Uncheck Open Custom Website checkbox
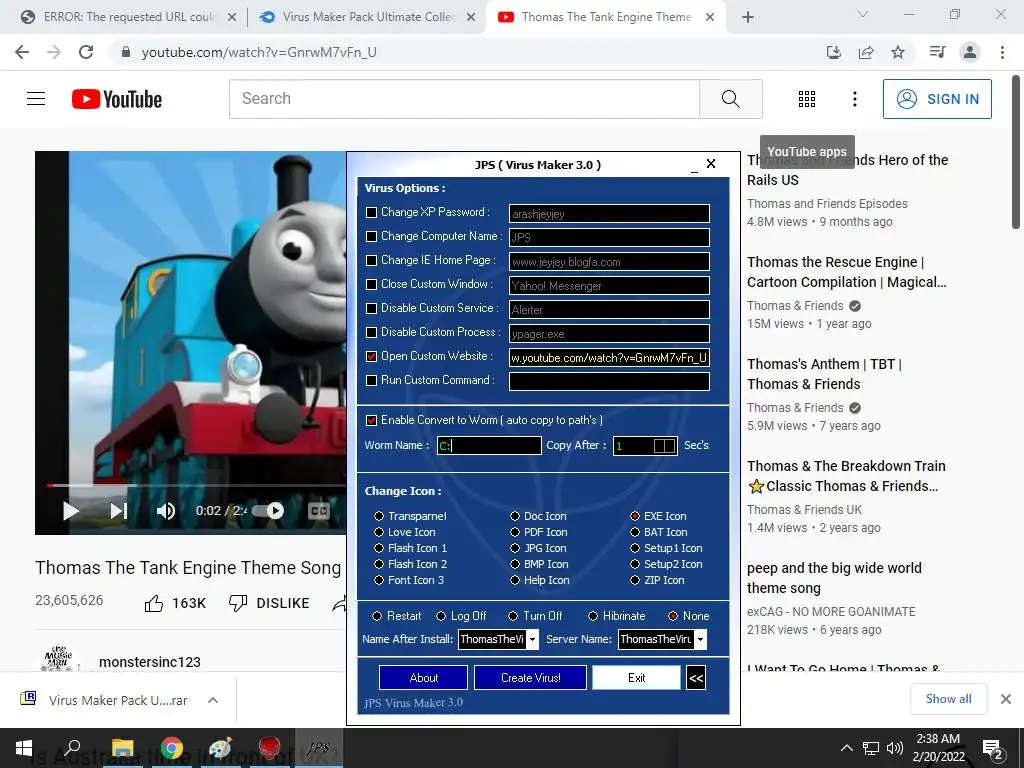The width and height of the screenshot is (1024, 768). coord(372,357)
